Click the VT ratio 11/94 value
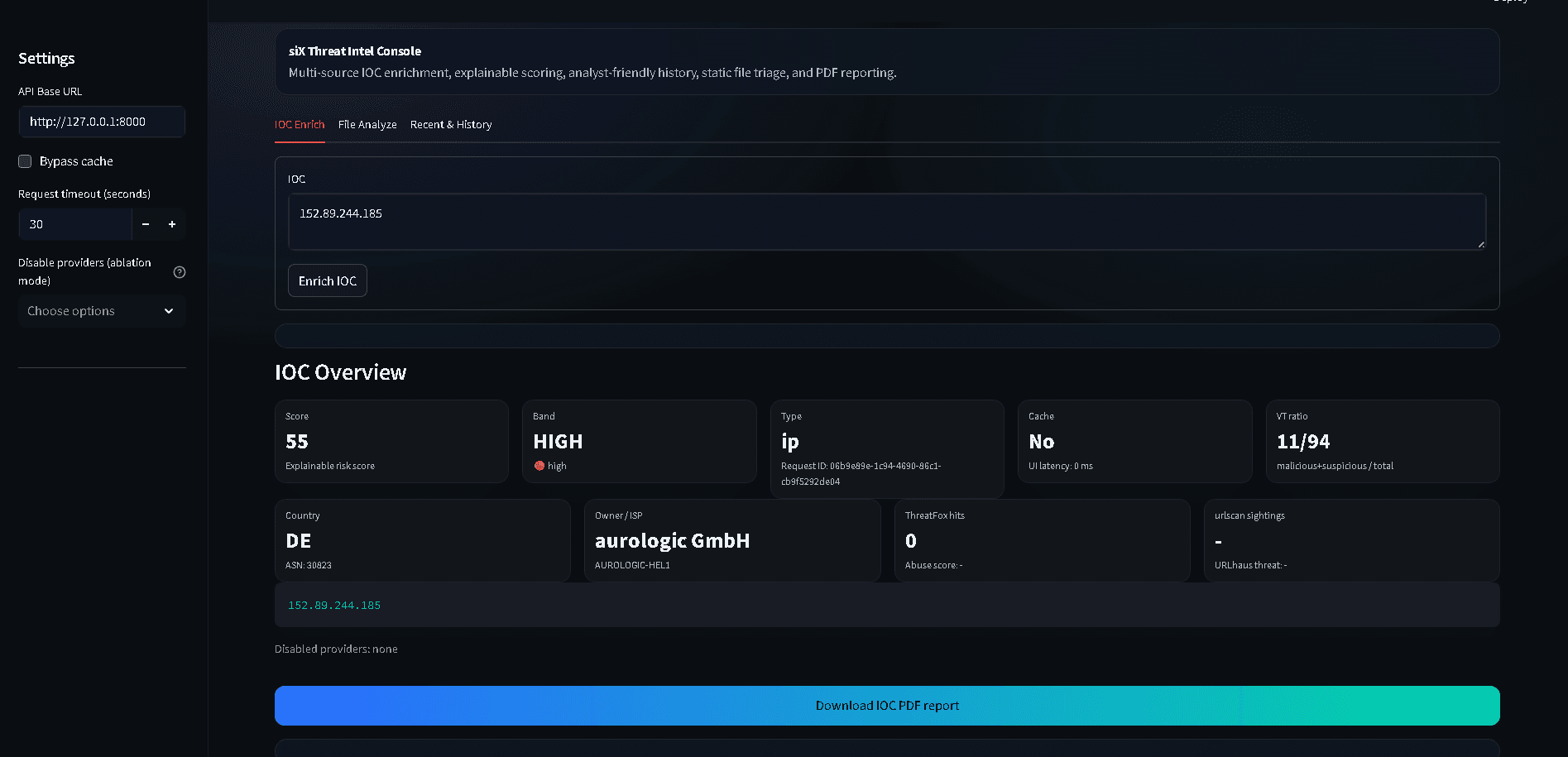This screenshot has height=757, width=1568. [x=1303, y=442]
